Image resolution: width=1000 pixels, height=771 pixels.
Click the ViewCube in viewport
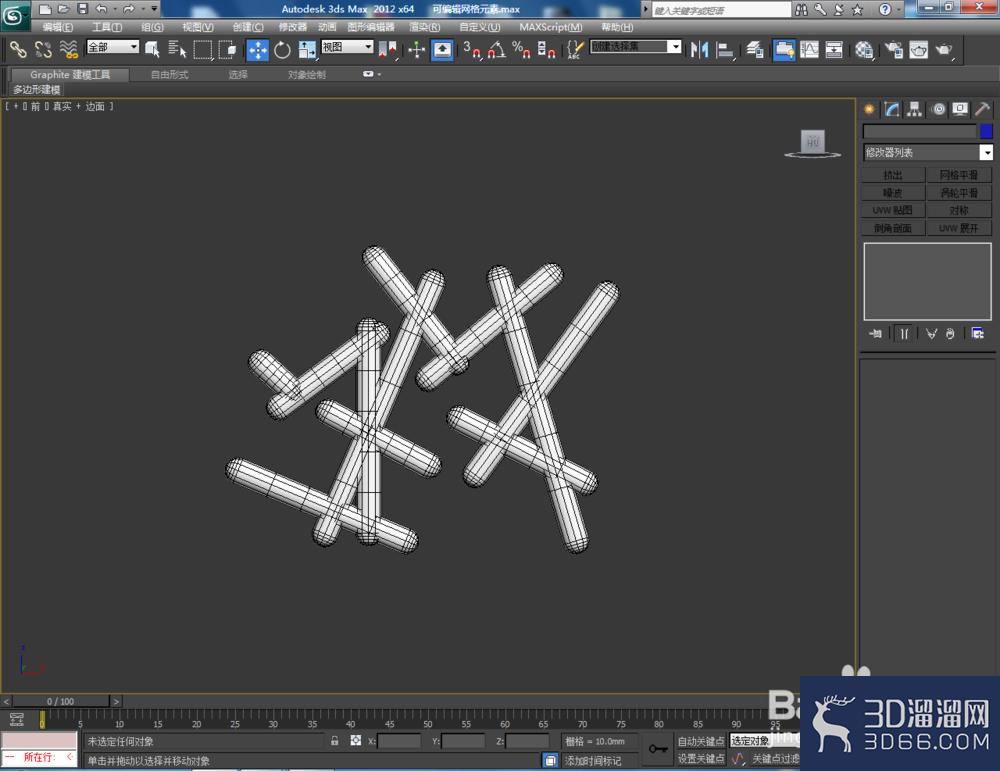(x=812, y=143)
